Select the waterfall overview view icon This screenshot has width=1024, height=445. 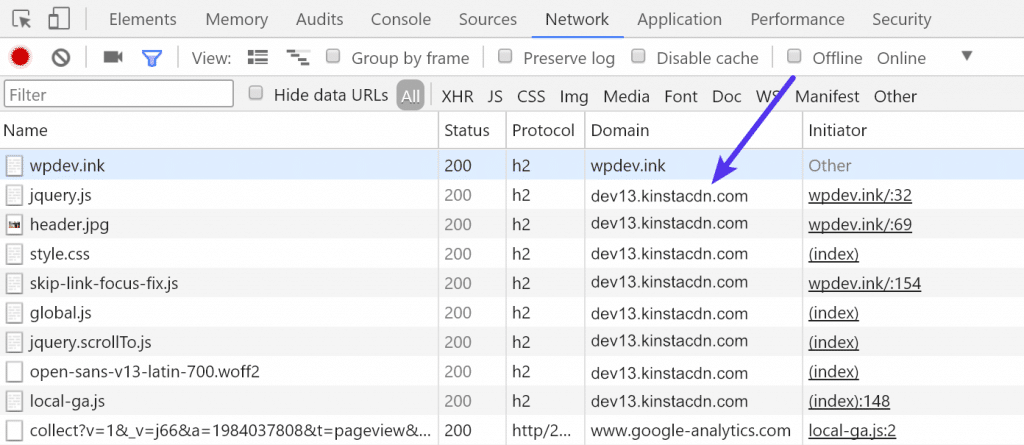coord(297,58)
